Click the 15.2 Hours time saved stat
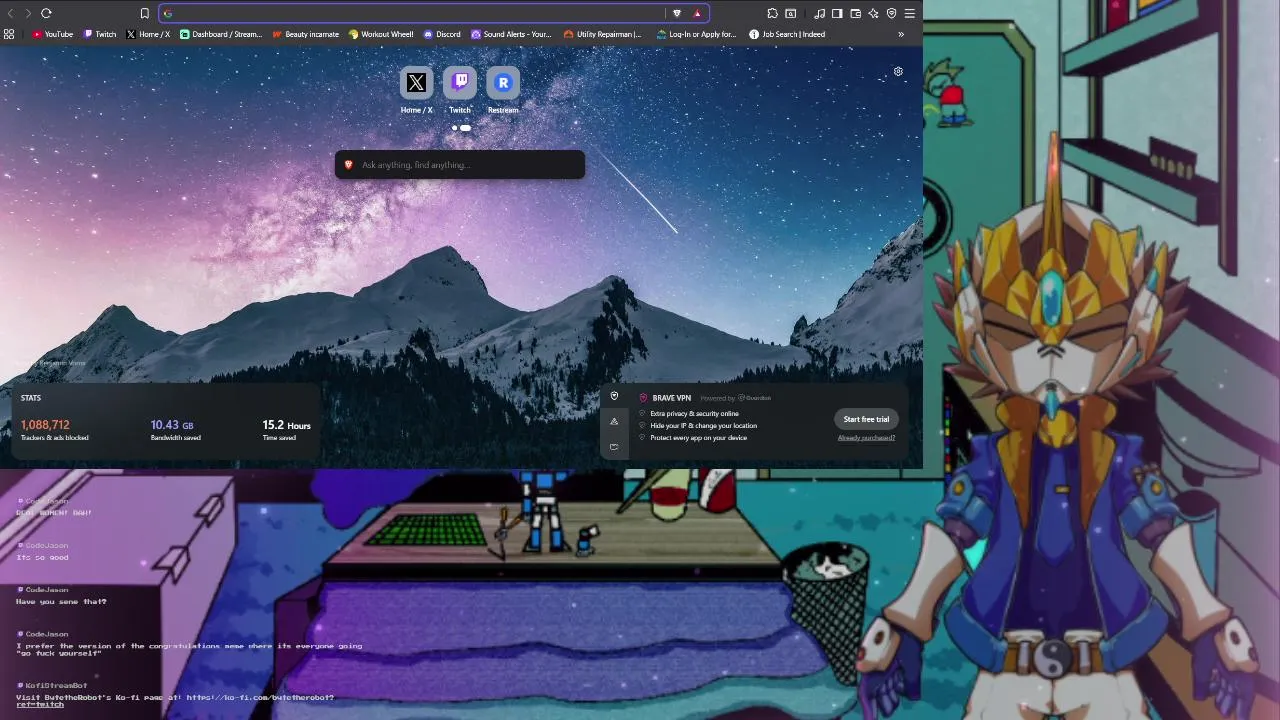Viewport: 1280px width, 720px height. click(286, 430)
